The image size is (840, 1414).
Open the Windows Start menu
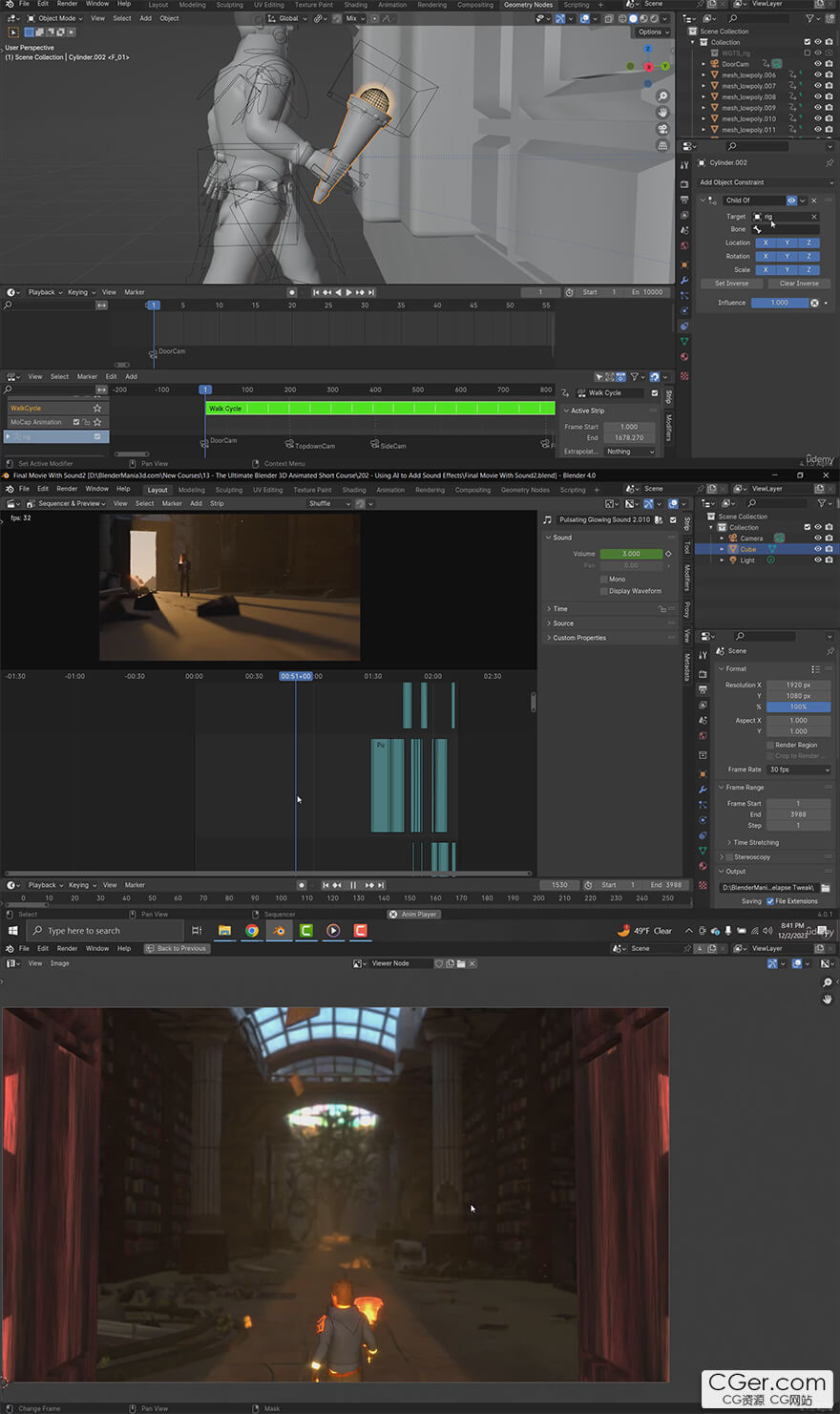point(13,930)
